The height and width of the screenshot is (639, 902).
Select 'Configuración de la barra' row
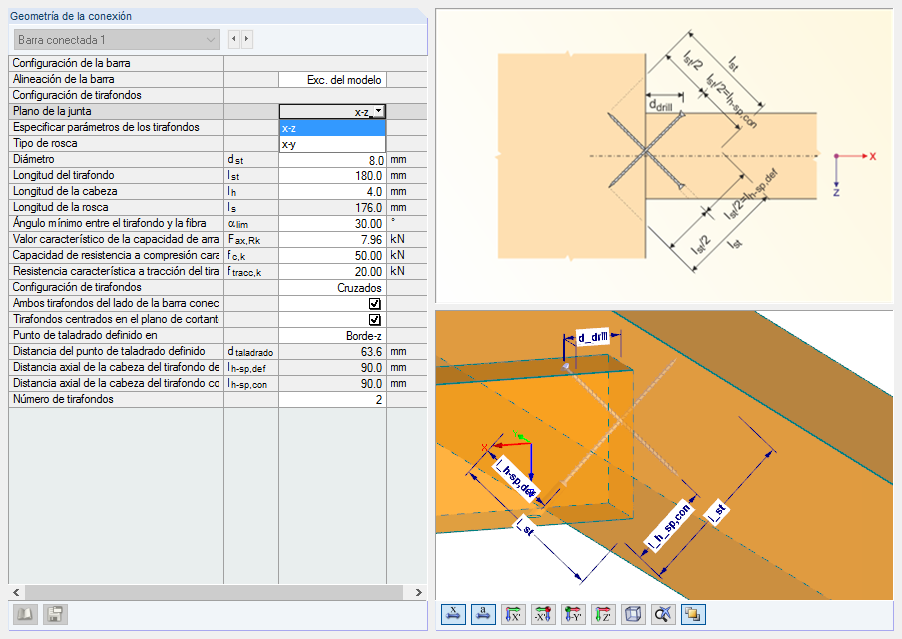point(218,63)
